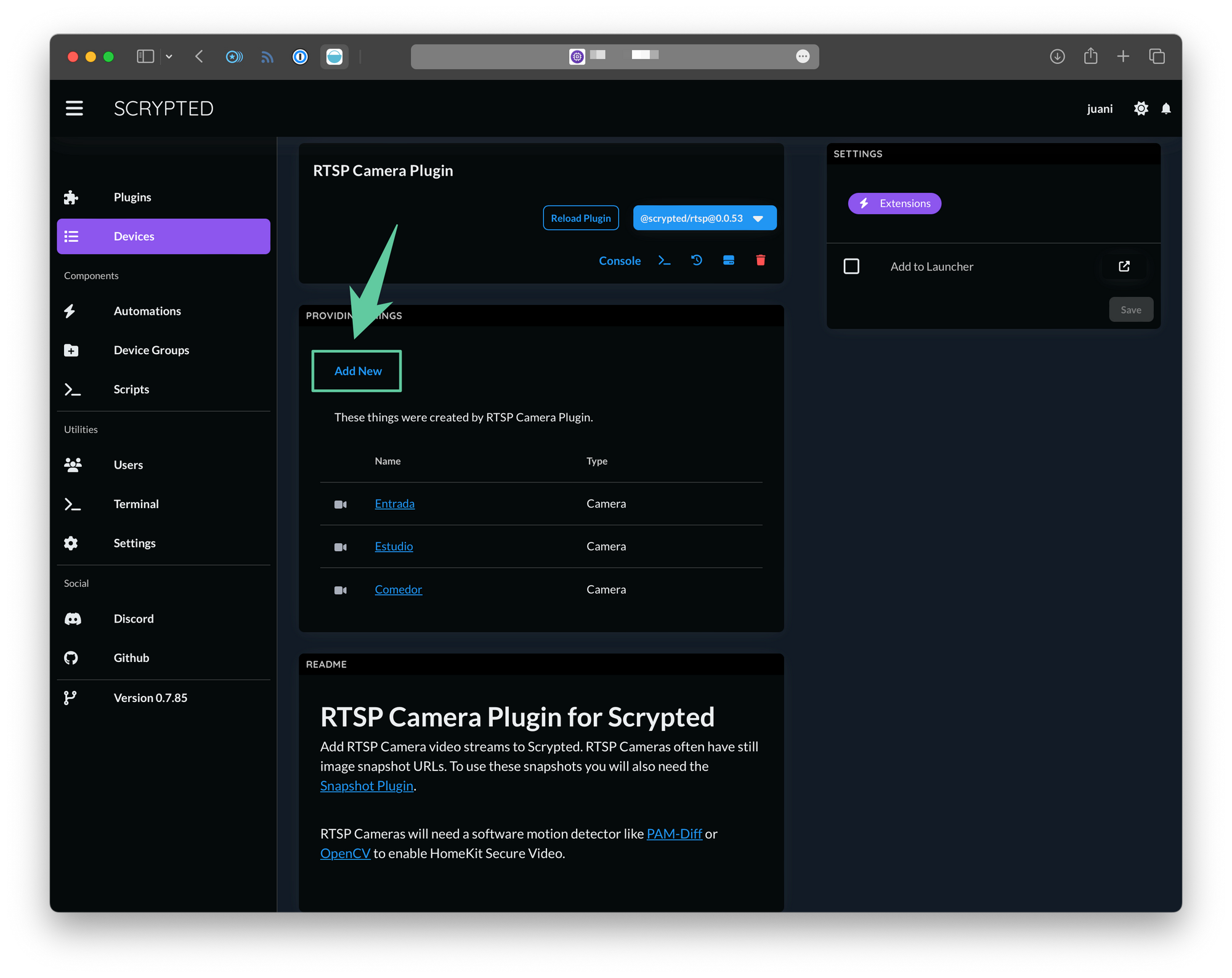Check the Add to Launcher checkbox

(851, 266)
